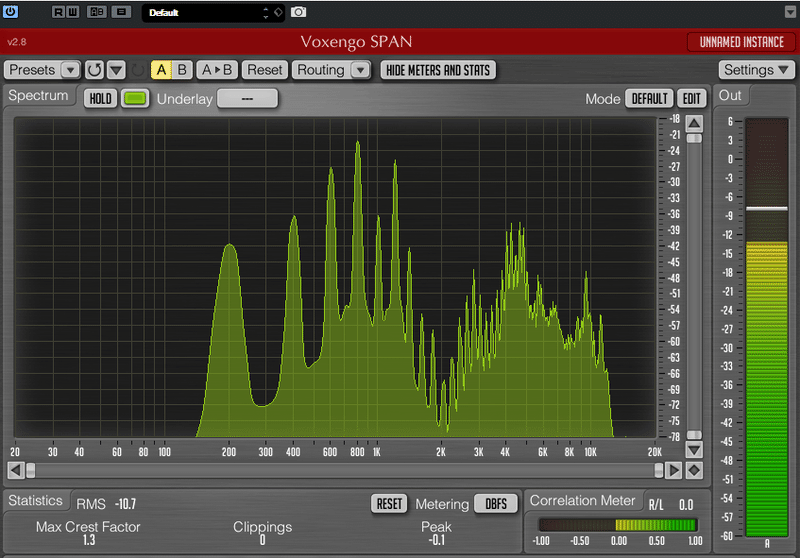Screen dimensions: 800x558
Task: Click the Correlation Meter tab label
Action: 582,501
